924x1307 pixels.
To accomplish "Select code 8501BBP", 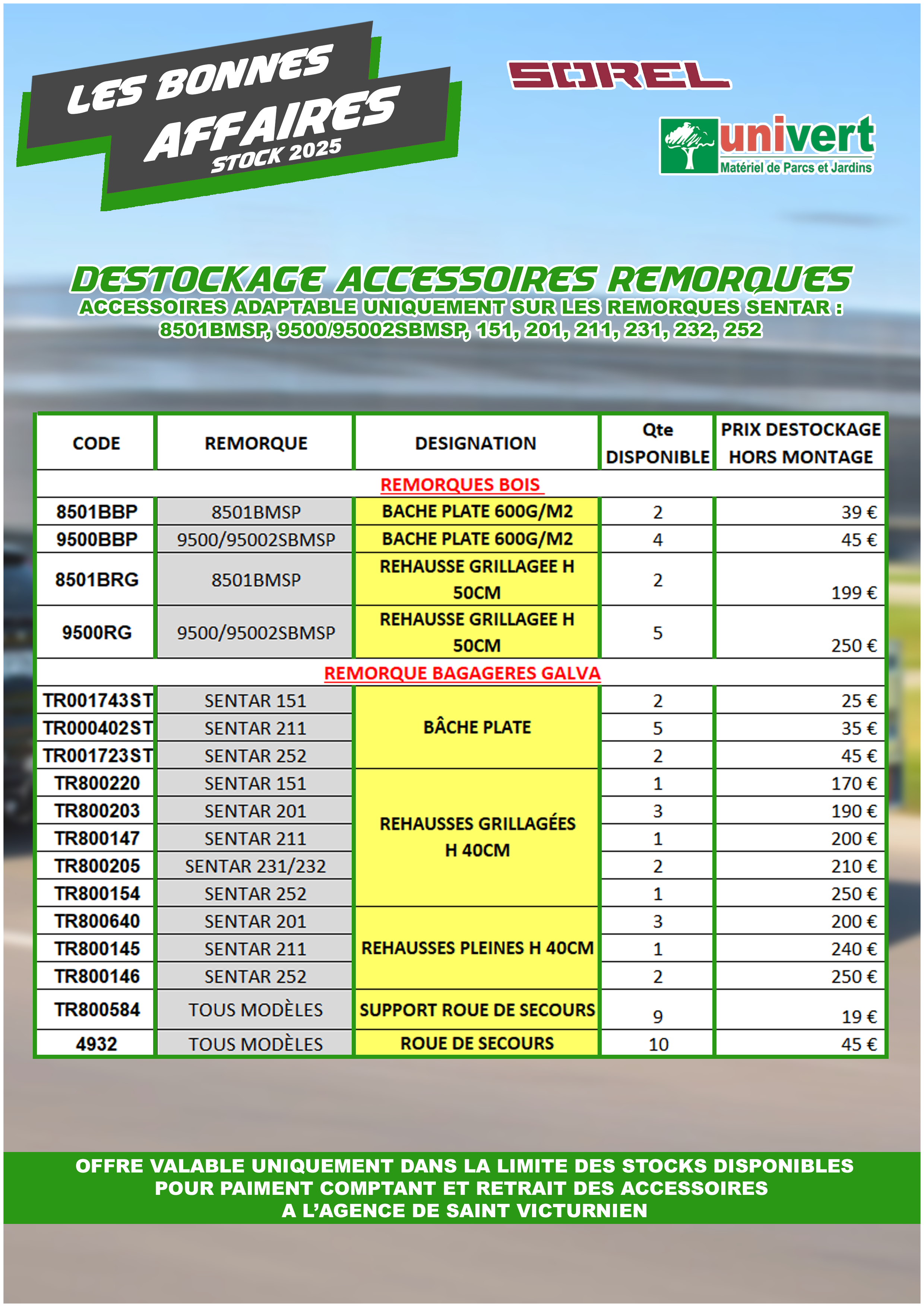I will (96, 512).
